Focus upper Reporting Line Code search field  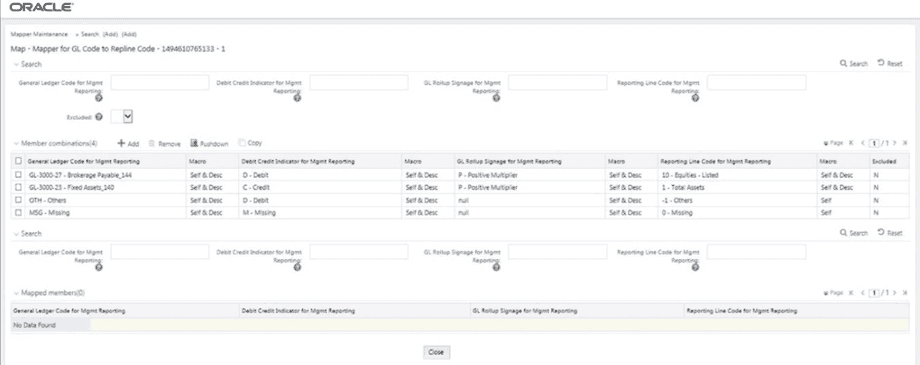(756, 83)
